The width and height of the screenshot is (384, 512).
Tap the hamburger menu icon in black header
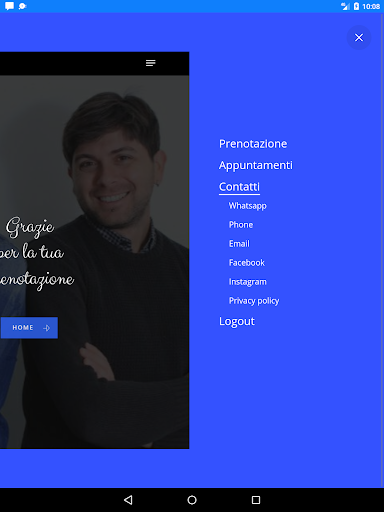151,63
